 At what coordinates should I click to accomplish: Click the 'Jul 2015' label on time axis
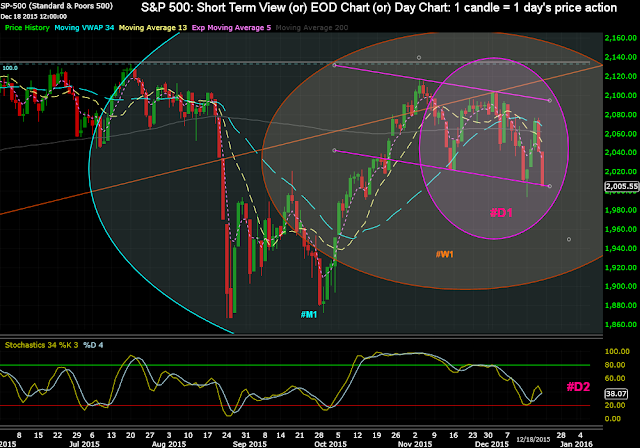[84, 444]
